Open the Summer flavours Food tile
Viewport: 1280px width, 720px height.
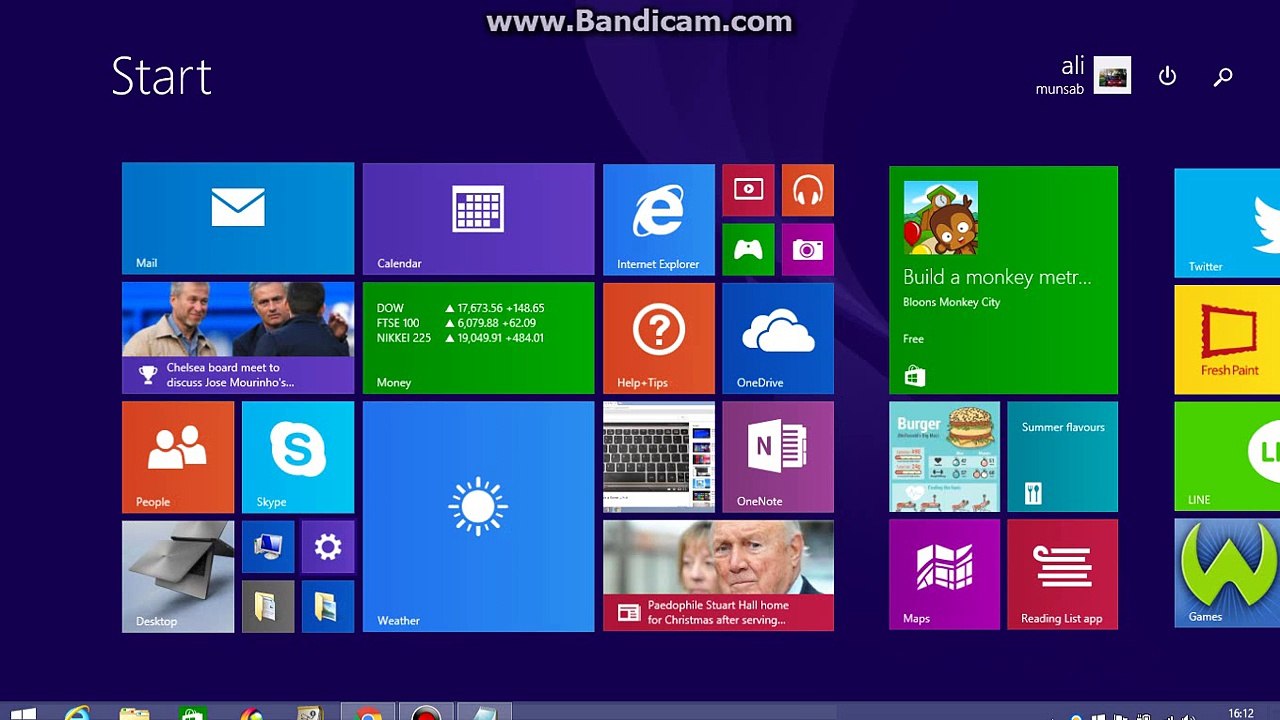click(x=1062, y=457)
